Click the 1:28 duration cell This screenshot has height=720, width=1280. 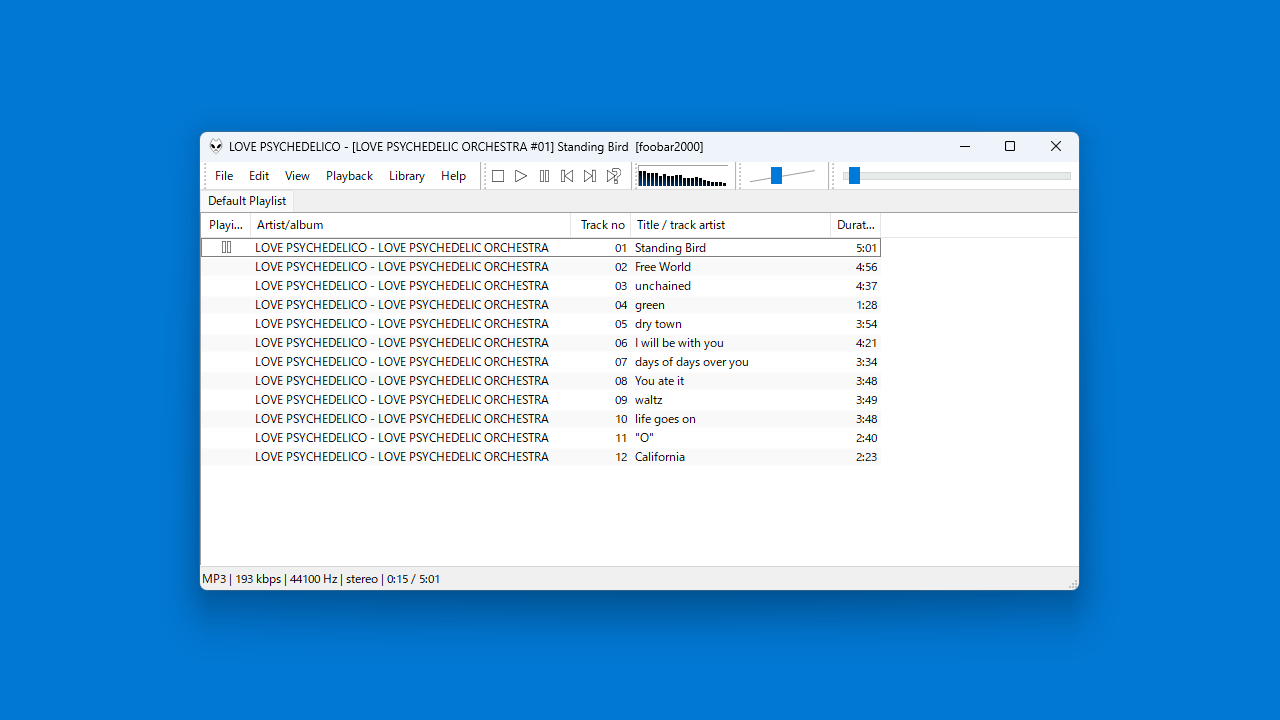866,305
